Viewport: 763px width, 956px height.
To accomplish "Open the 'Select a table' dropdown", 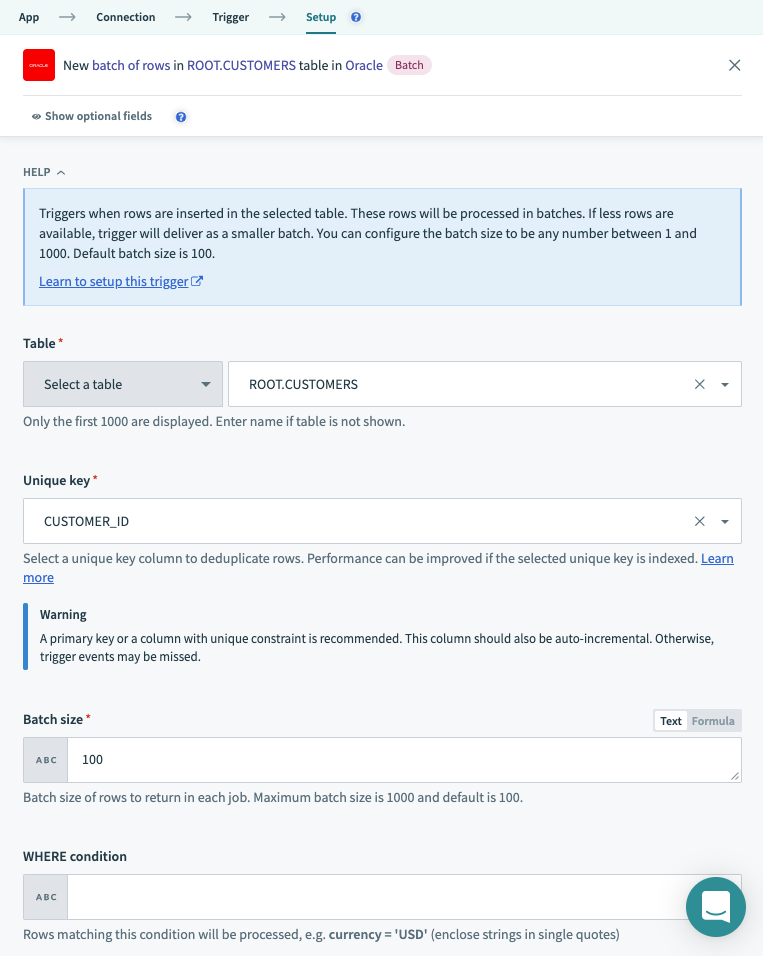I will (x=123, y=384).
